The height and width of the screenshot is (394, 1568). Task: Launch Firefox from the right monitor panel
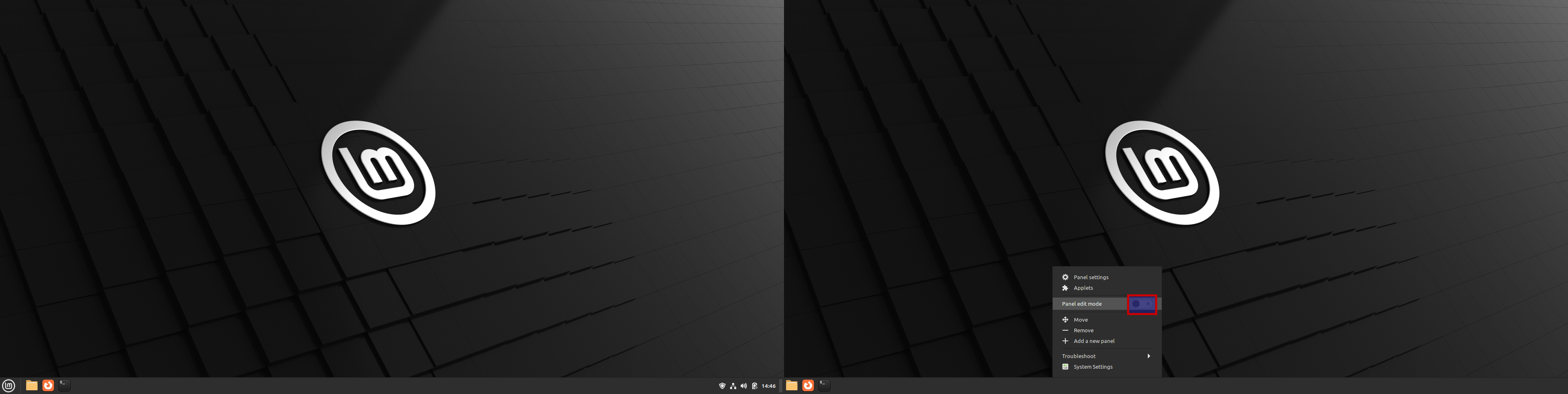click(x=808, y=385)
